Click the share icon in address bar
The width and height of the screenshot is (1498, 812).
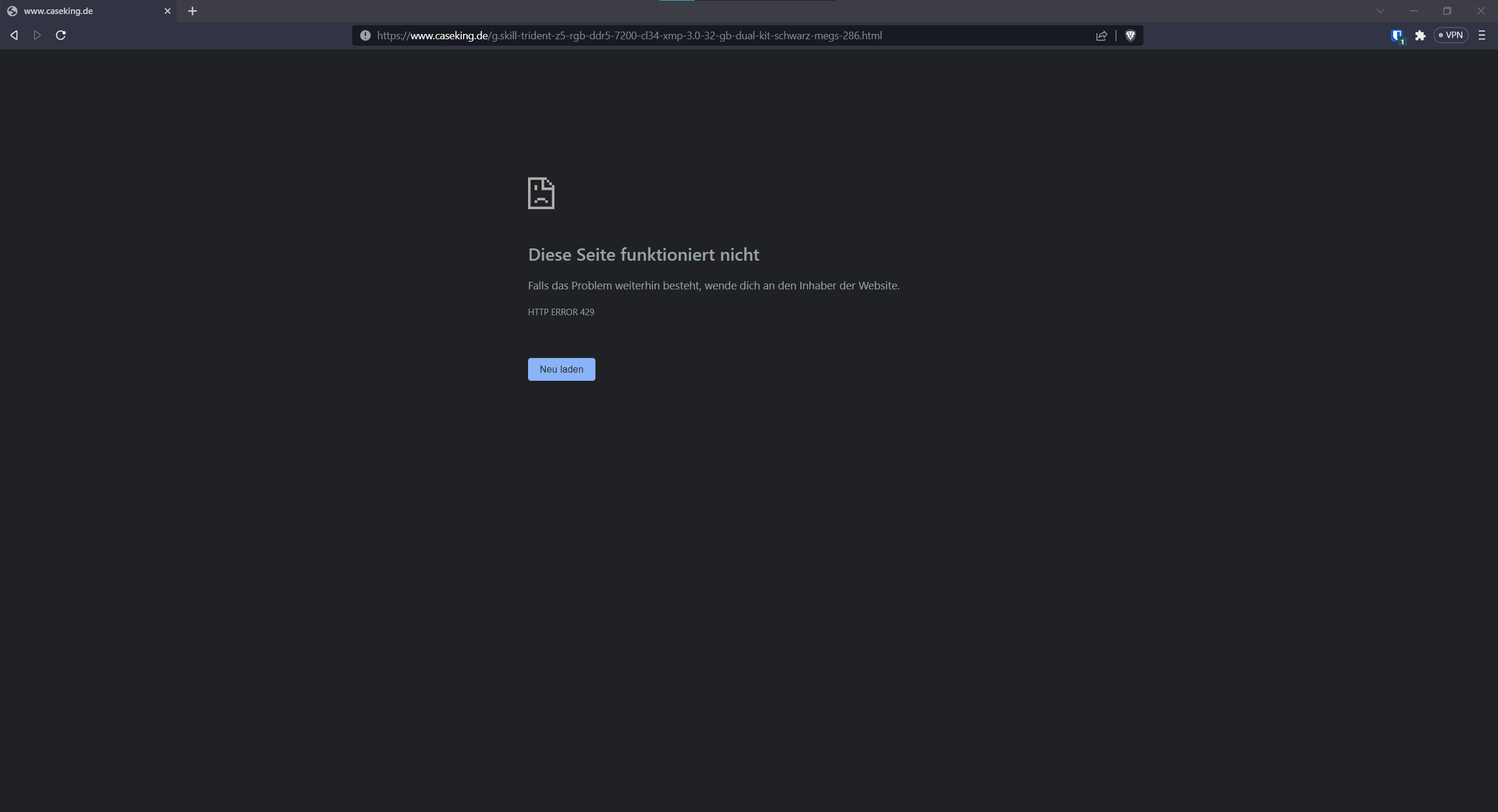pos(1101,36)
